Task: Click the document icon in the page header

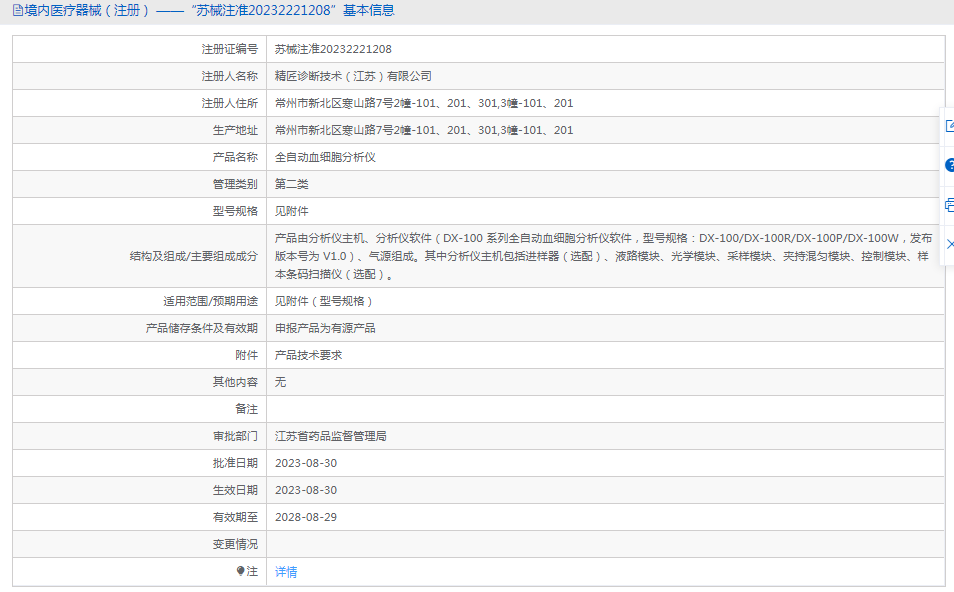Action: [x=18, y=10]
